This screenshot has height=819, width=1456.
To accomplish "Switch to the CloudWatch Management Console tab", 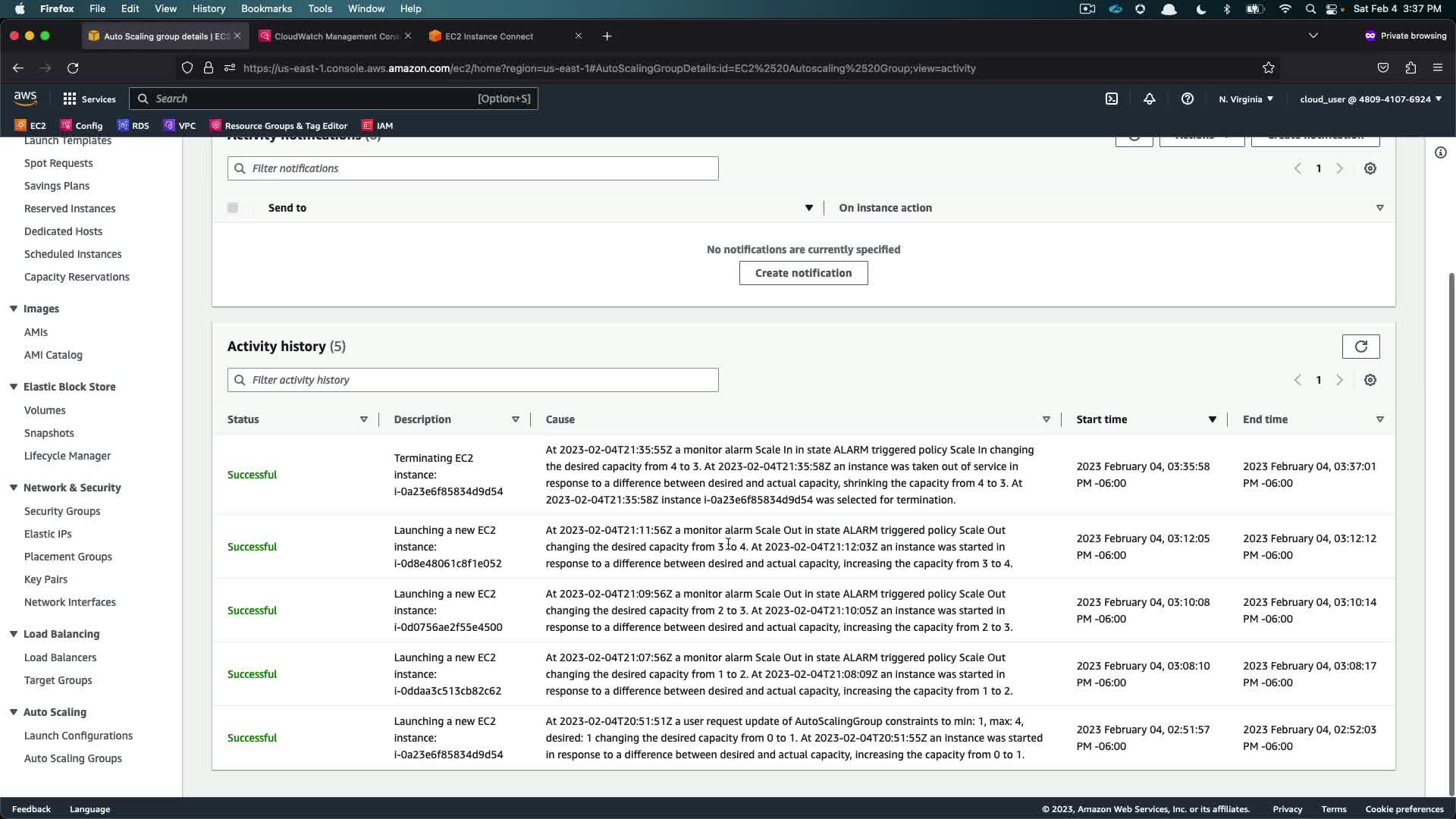I will click(x=336, y=36).
